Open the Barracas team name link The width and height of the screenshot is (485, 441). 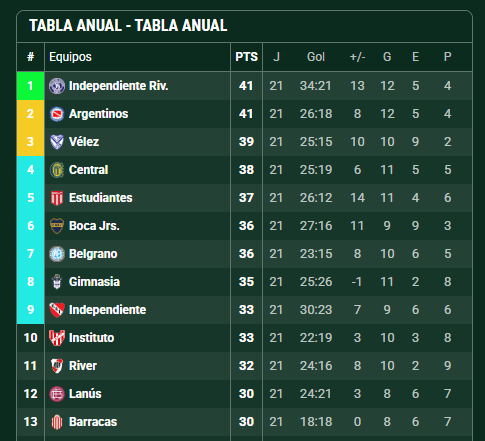pyautogui.click(x=93, y=422)
